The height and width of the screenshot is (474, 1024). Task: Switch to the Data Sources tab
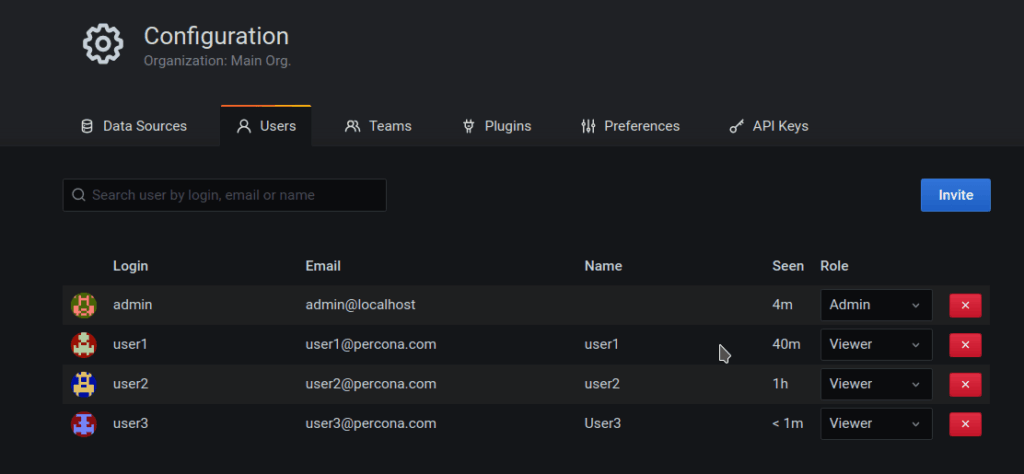coord(133,126)
